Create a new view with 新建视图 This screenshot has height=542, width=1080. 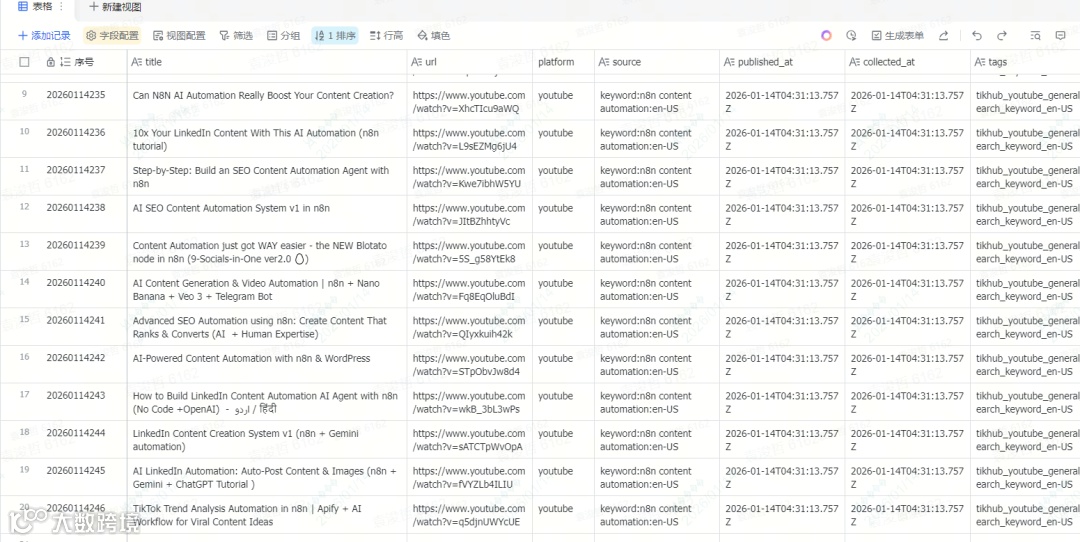(115, 7)
